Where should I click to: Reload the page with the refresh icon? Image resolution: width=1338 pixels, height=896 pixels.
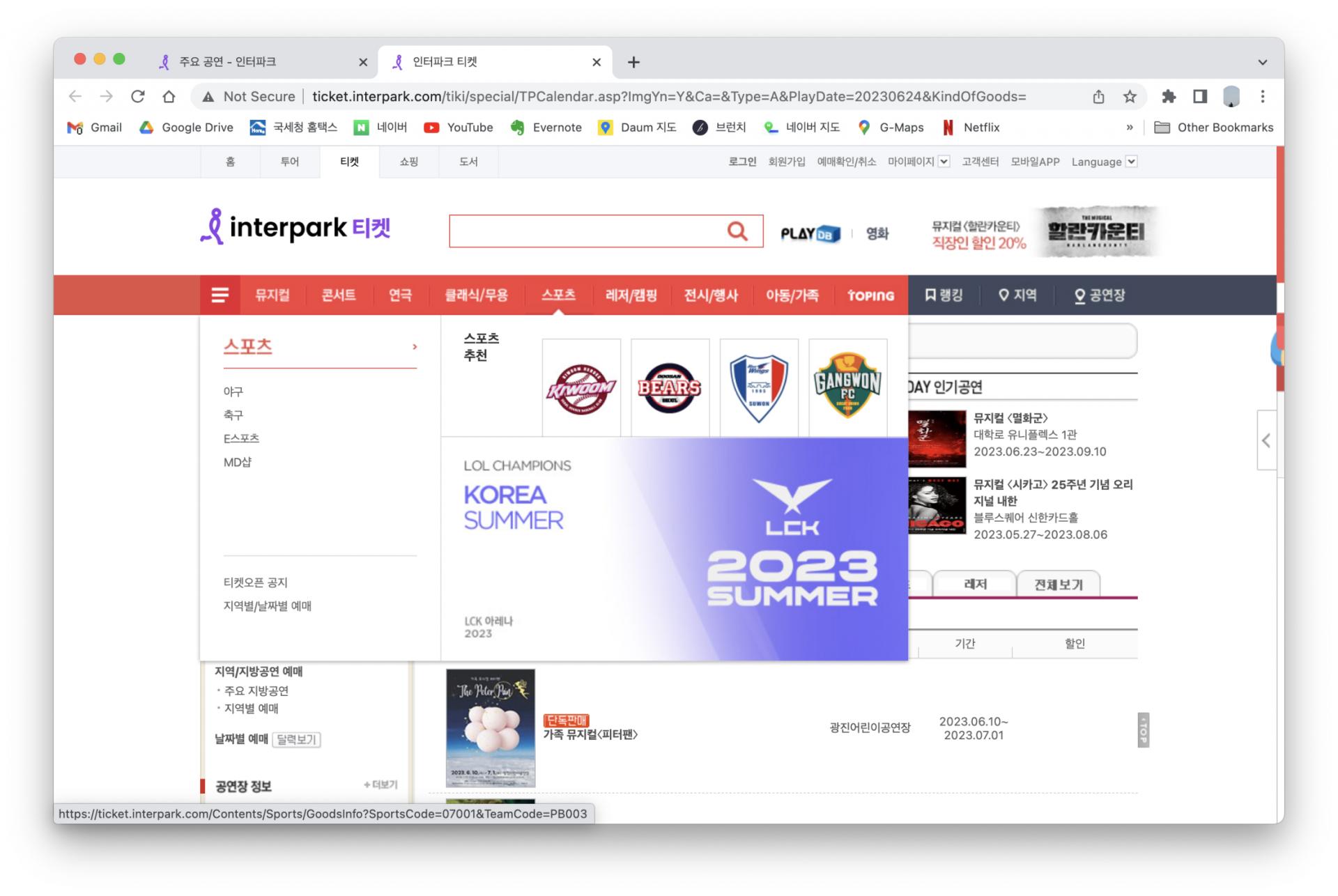[138, 97]
